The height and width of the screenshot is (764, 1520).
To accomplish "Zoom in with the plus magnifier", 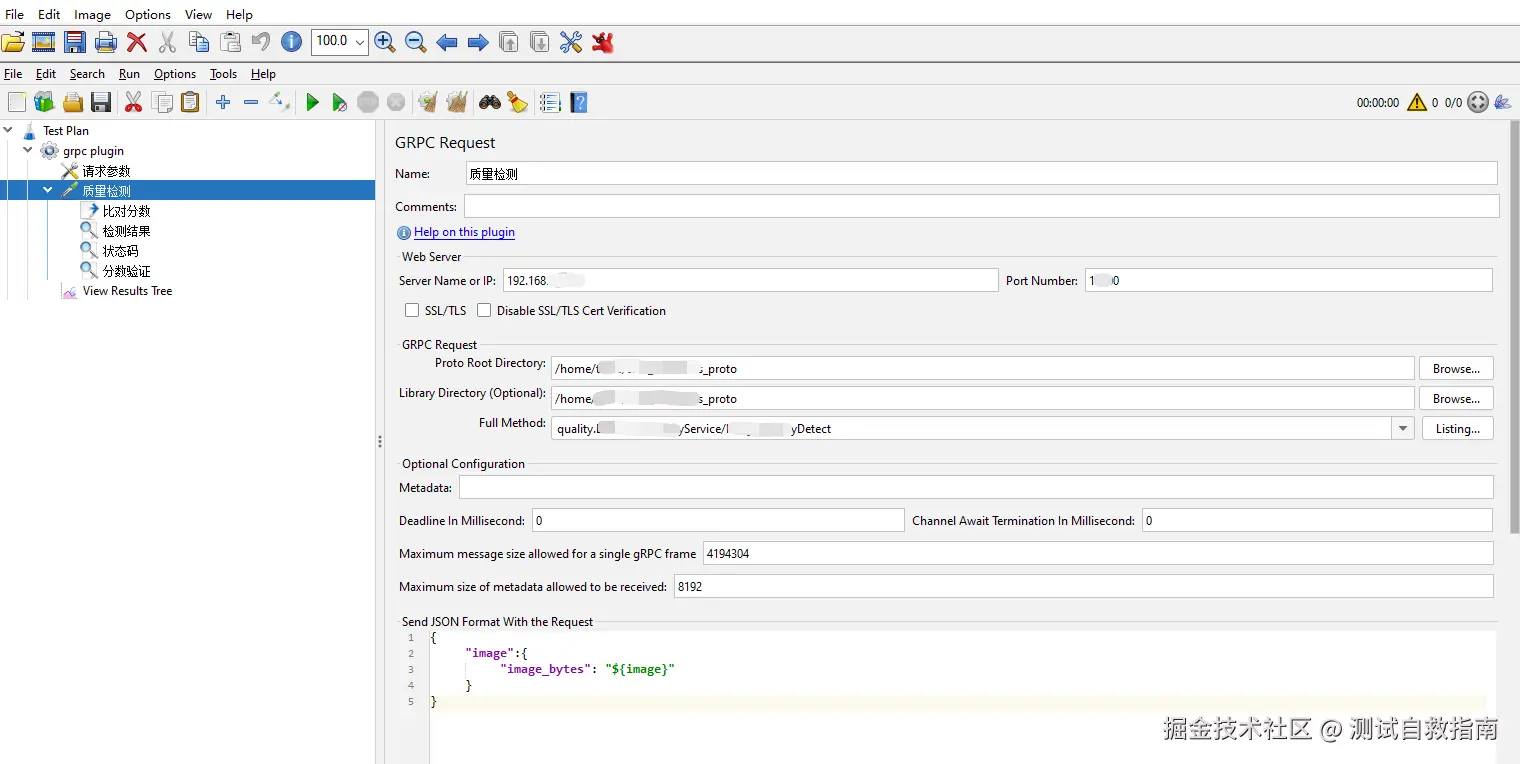I will [384, 42].
